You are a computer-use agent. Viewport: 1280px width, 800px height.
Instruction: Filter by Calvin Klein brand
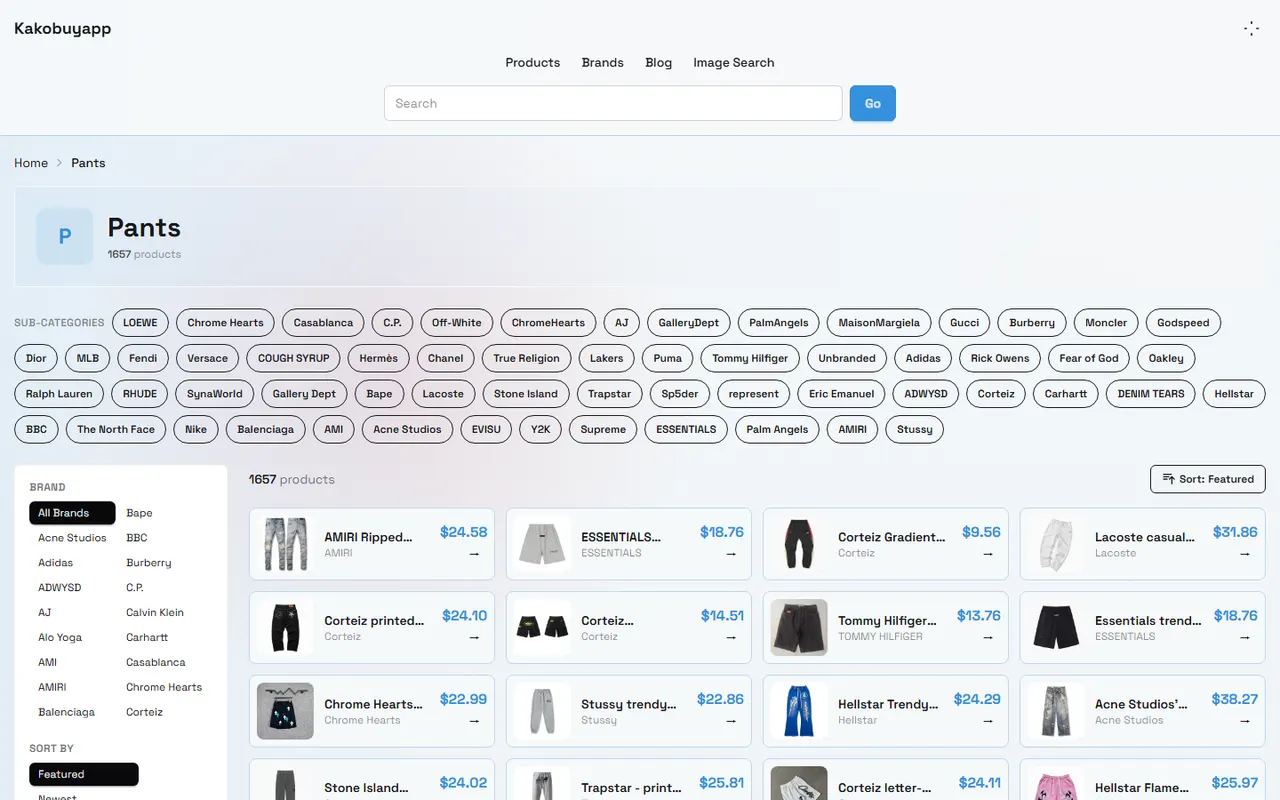pos(155,612)
